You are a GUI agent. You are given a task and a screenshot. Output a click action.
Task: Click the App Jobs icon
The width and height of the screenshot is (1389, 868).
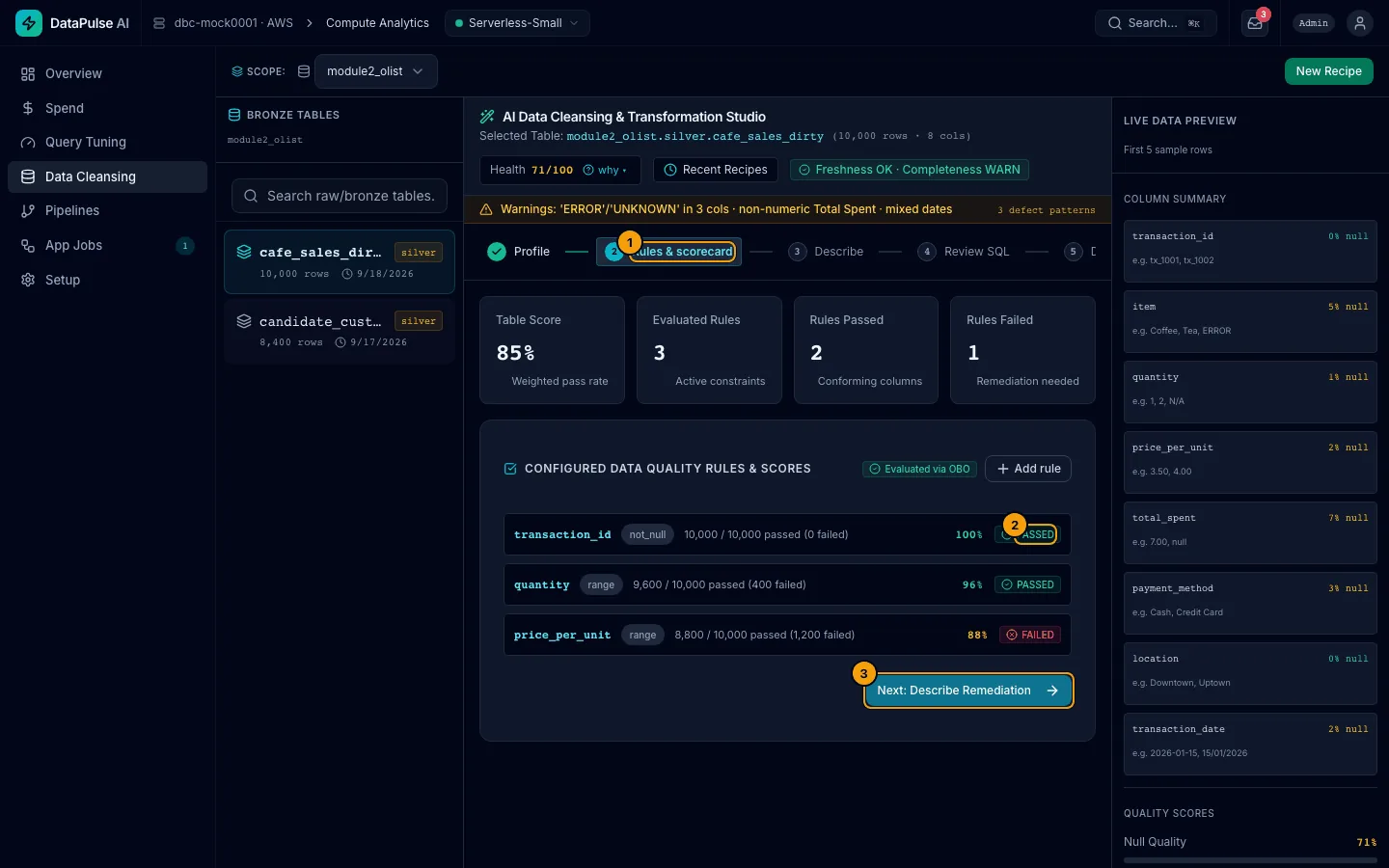(28, 246)
